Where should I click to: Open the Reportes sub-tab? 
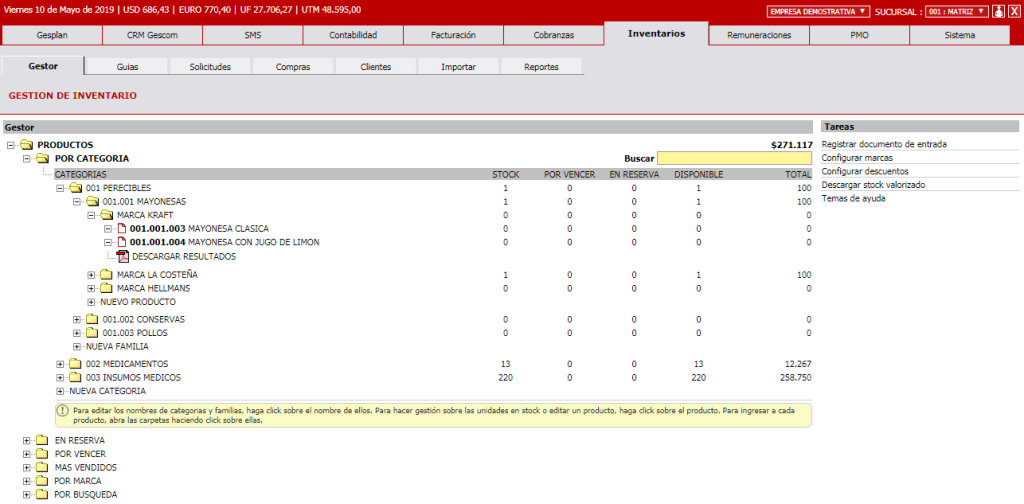pos(541,67)
